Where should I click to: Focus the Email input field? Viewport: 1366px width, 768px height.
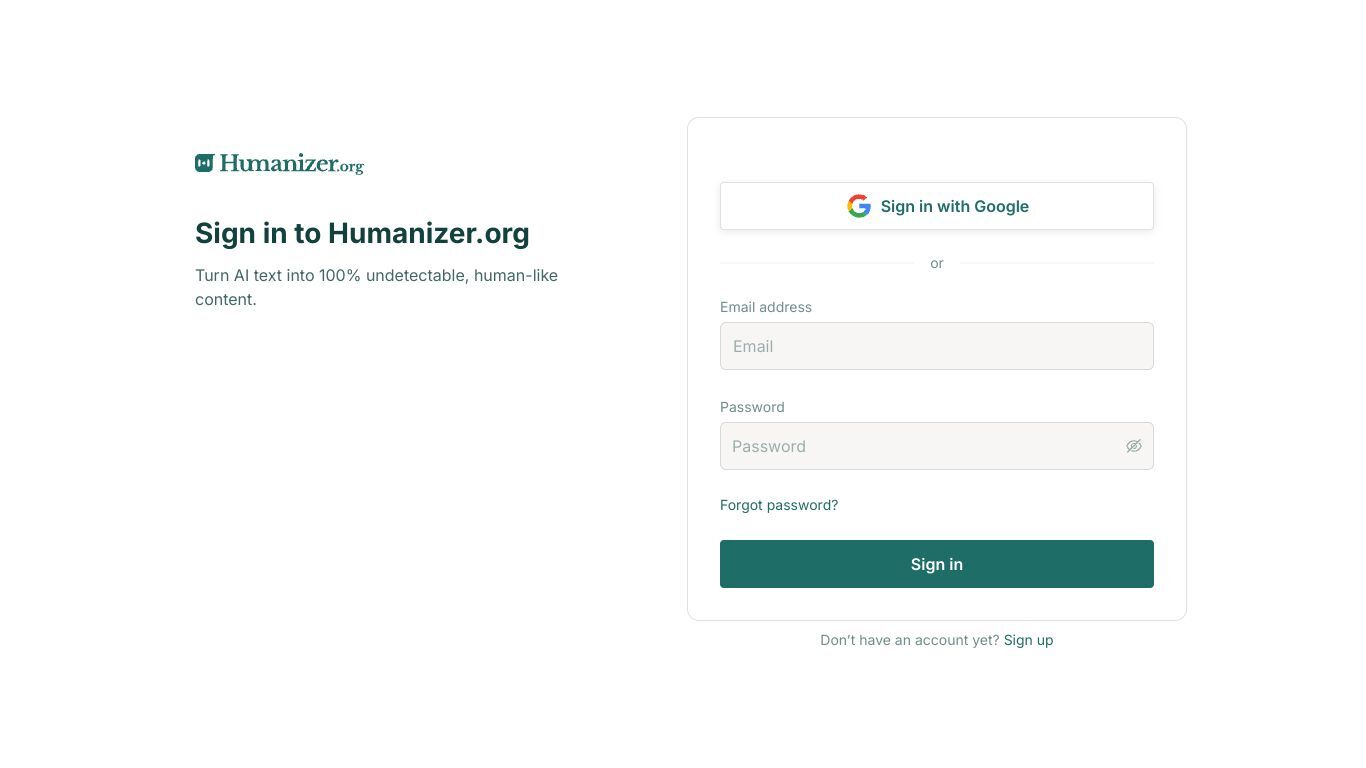(937, 346)
